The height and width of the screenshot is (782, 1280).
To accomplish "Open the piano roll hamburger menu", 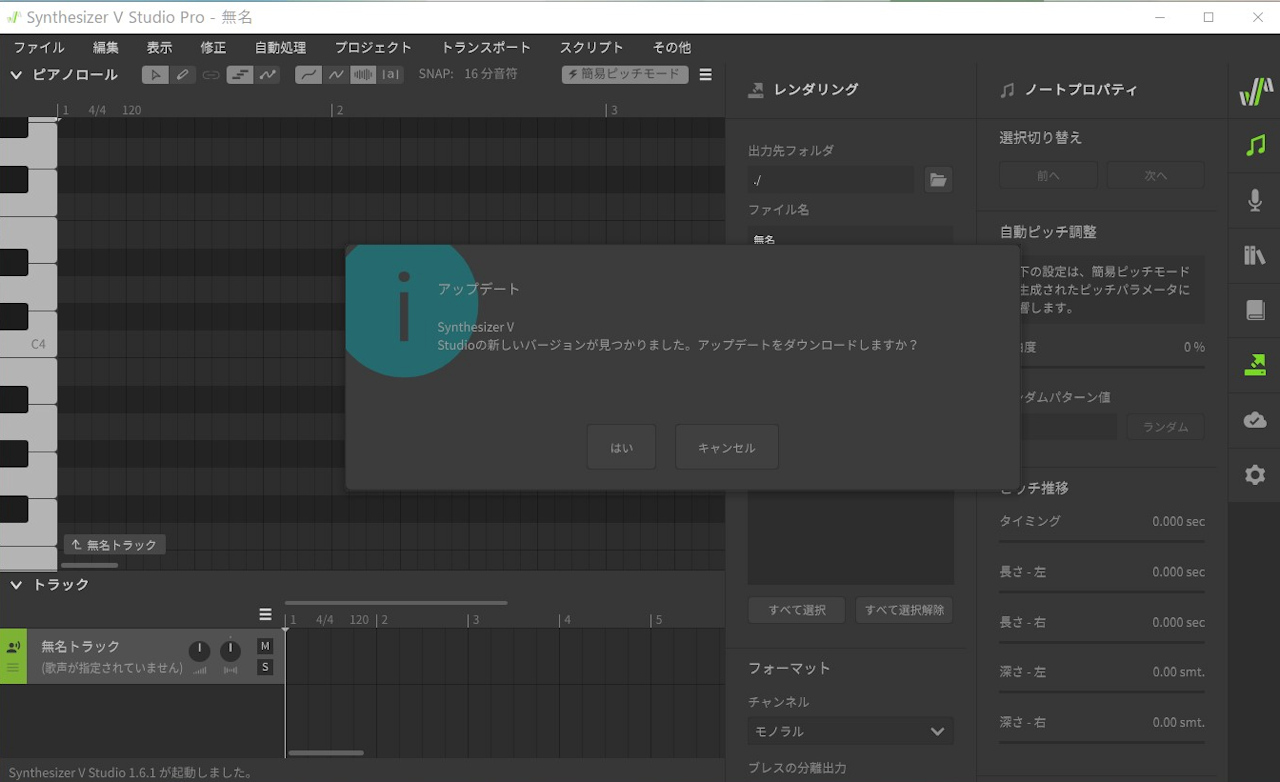I will 706,74.
